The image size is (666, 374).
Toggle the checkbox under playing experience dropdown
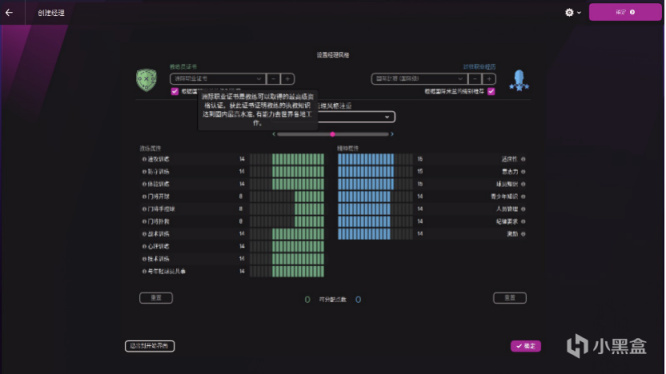[491, 91]
